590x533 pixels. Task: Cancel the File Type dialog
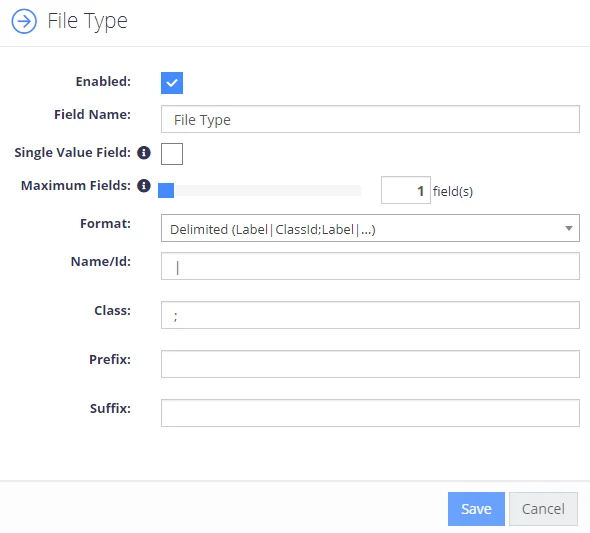[x=543, y=509]
